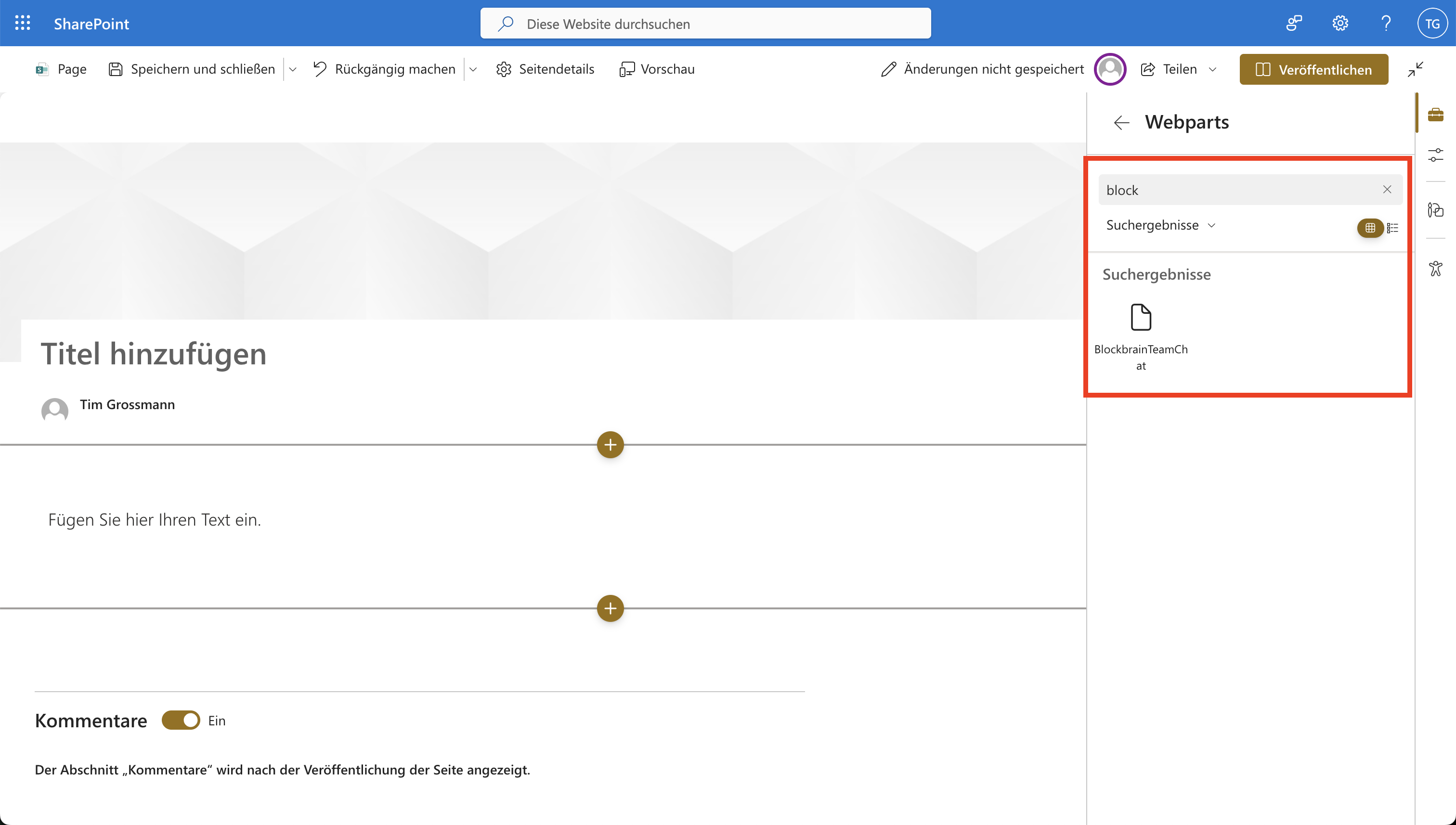Open page settings sliders icon in rail
This screenshot has width=1456, height=825.
(x=1435, y=155)
